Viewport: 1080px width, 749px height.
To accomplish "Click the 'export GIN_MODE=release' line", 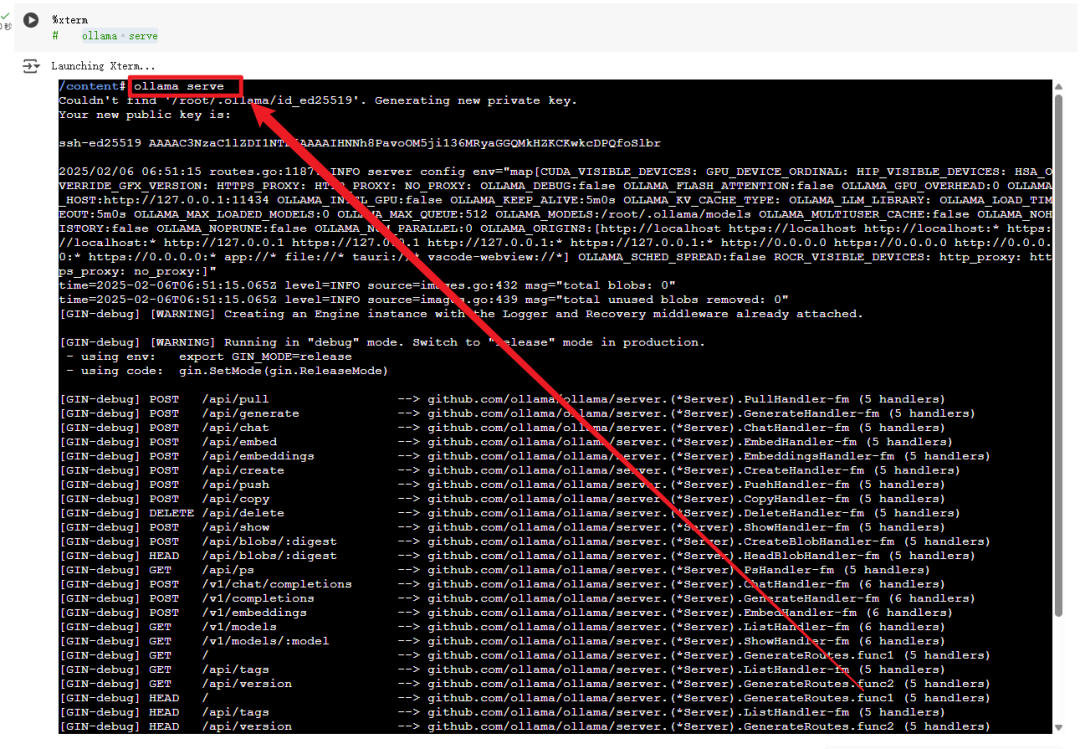I will 209,356.
